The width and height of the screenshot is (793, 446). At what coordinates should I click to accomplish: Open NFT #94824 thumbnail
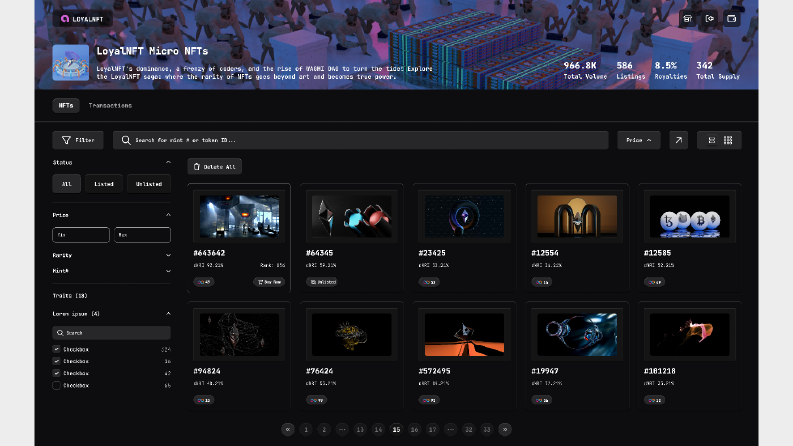[x=239, y=334]
